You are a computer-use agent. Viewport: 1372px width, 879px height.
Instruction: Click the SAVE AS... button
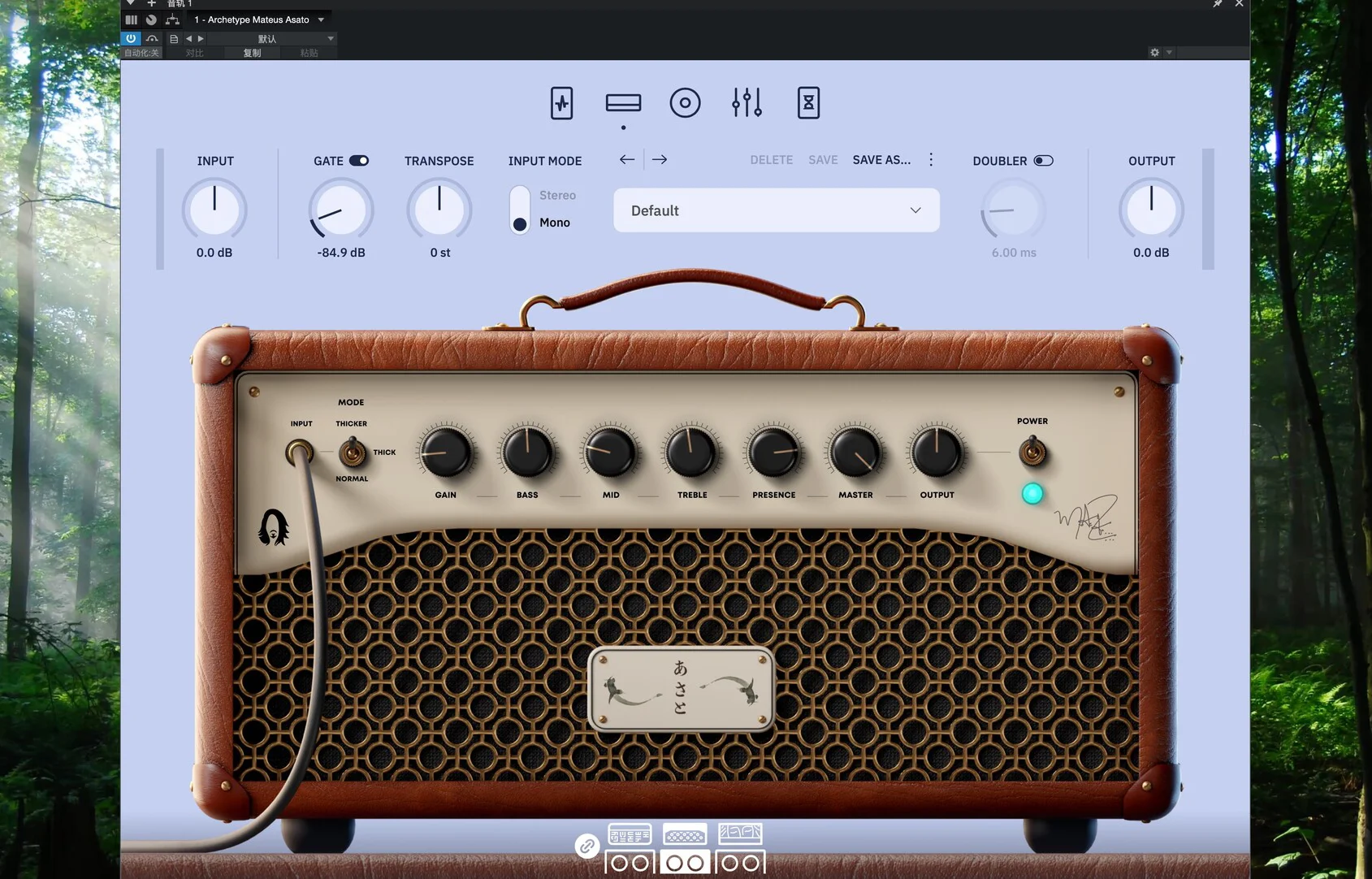881,160
